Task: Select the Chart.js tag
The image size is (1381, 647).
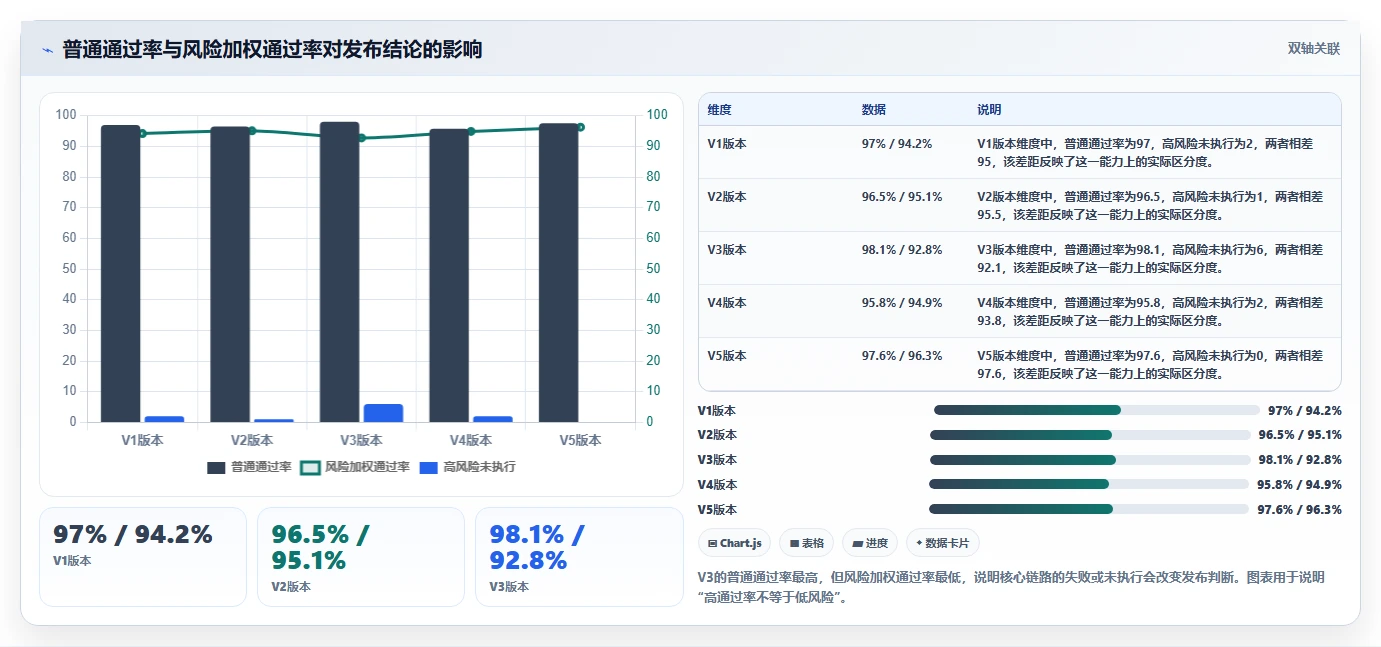Action: click(x=734, y=543)
